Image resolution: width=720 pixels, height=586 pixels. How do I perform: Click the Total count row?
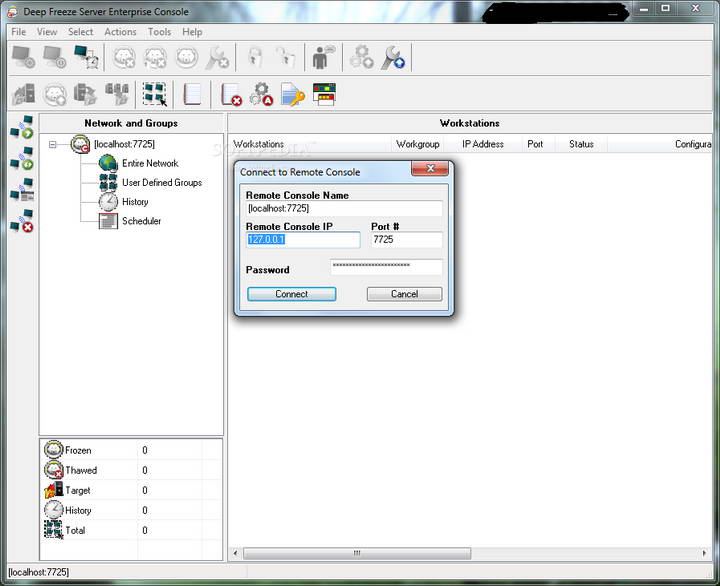click(x=132, y=530)
